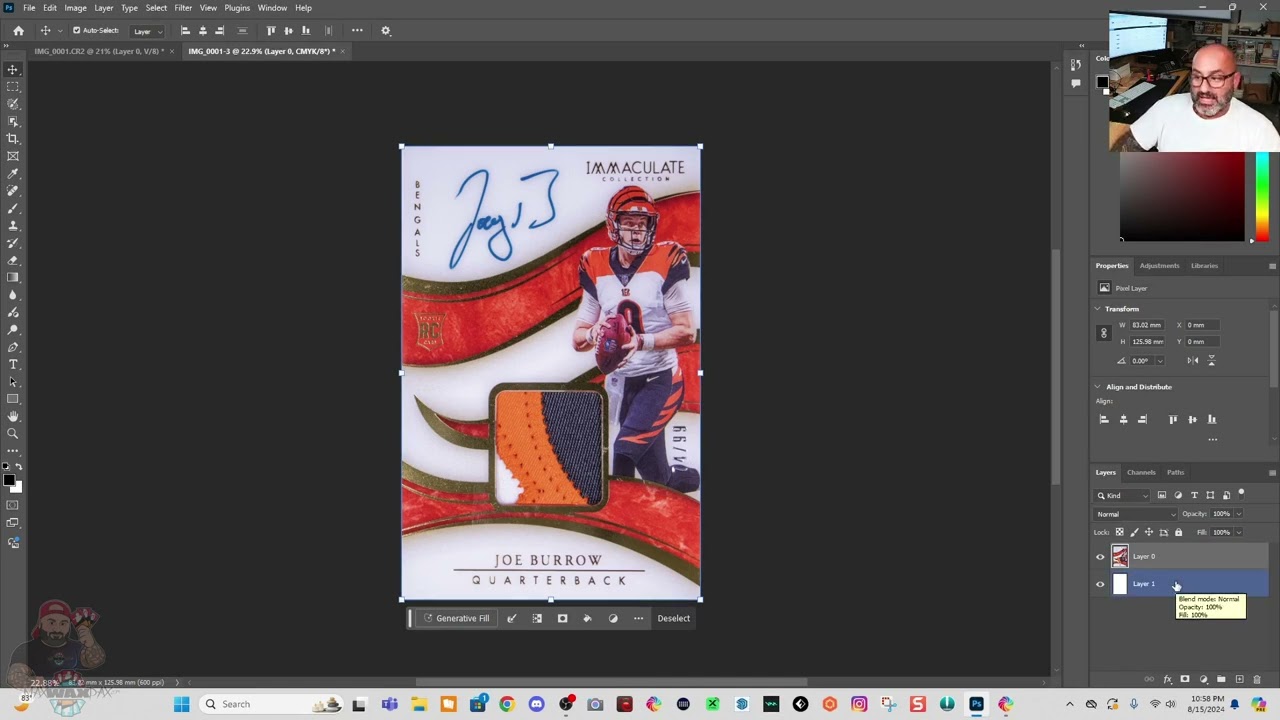1280x720 pixels.
Task: Select the Gradient tool
Action: click(x=13, y=277)
